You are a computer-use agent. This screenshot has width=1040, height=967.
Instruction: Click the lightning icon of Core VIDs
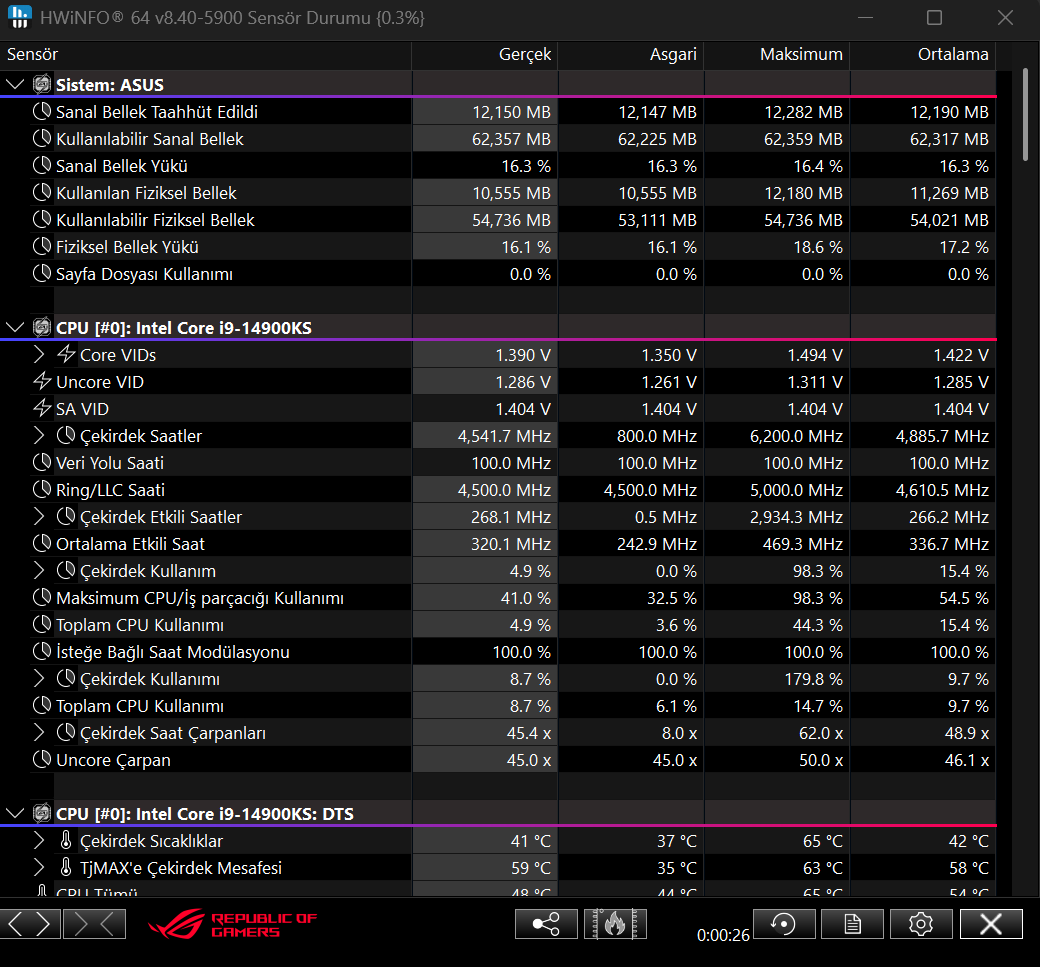66,354
